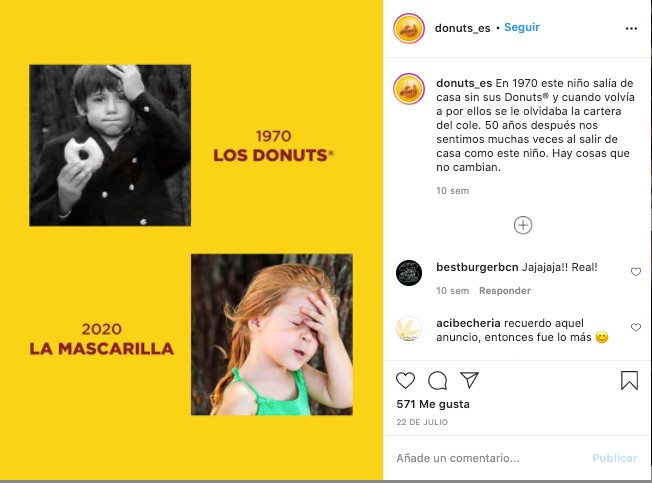The width and height of the screenshot is (652, 483).
Task: Open donuts_es profile picture in the header
Action: click(409, 28)
